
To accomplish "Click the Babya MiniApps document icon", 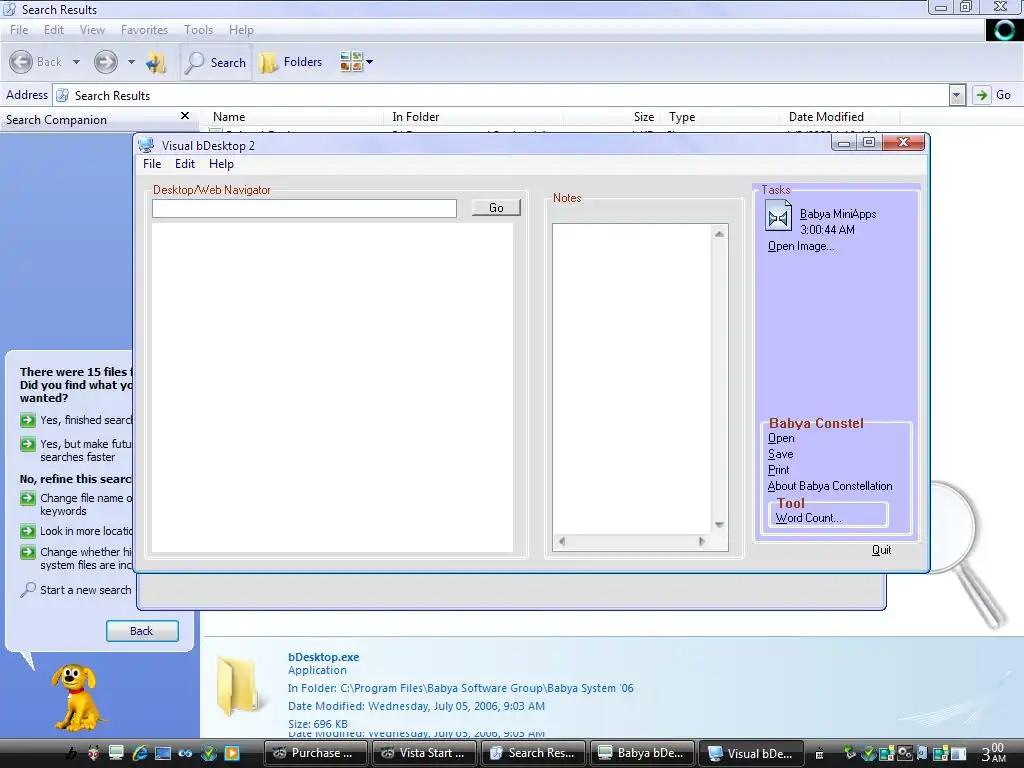I will coord(778,217).
